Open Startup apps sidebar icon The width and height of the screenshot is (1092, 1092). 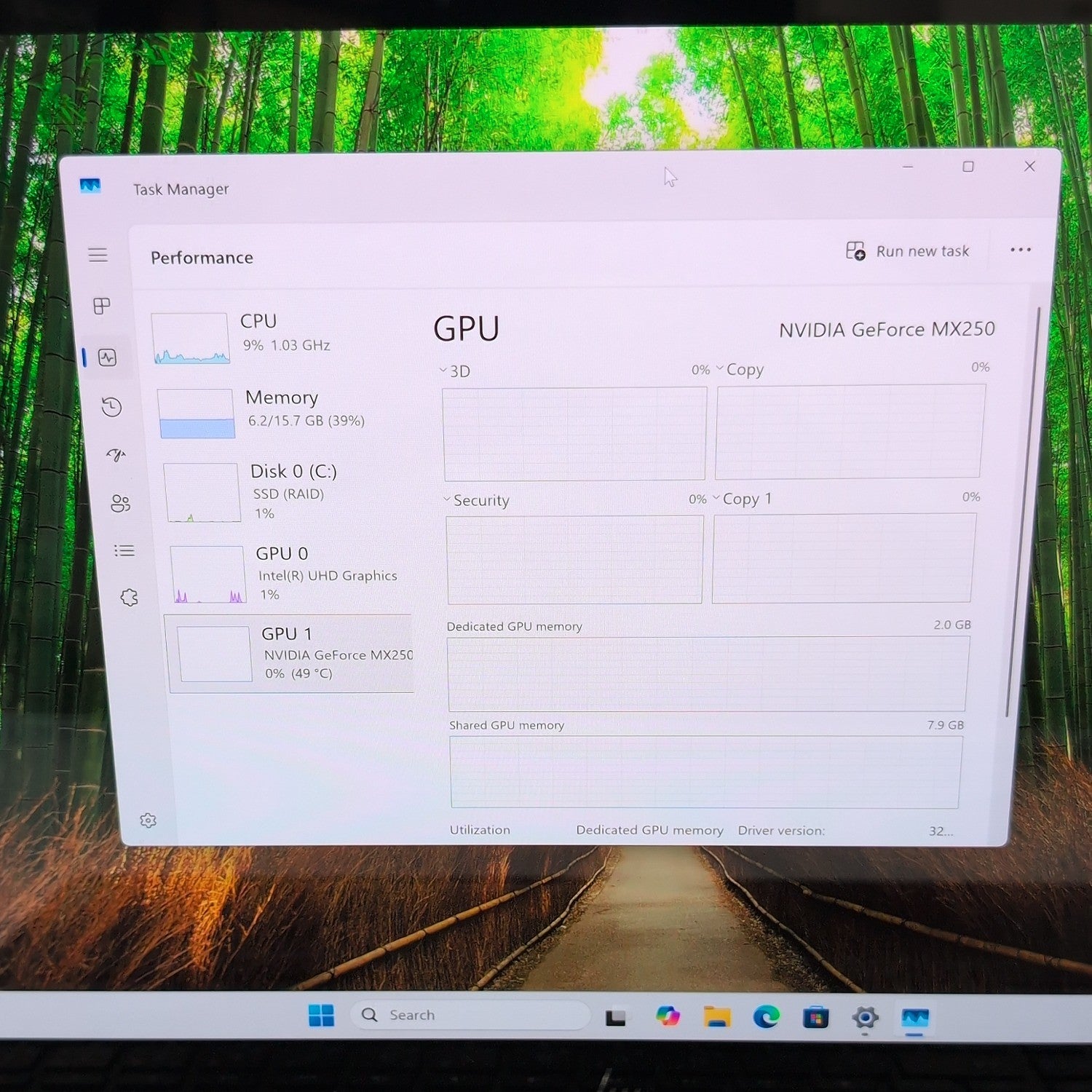tap(116, 455)
